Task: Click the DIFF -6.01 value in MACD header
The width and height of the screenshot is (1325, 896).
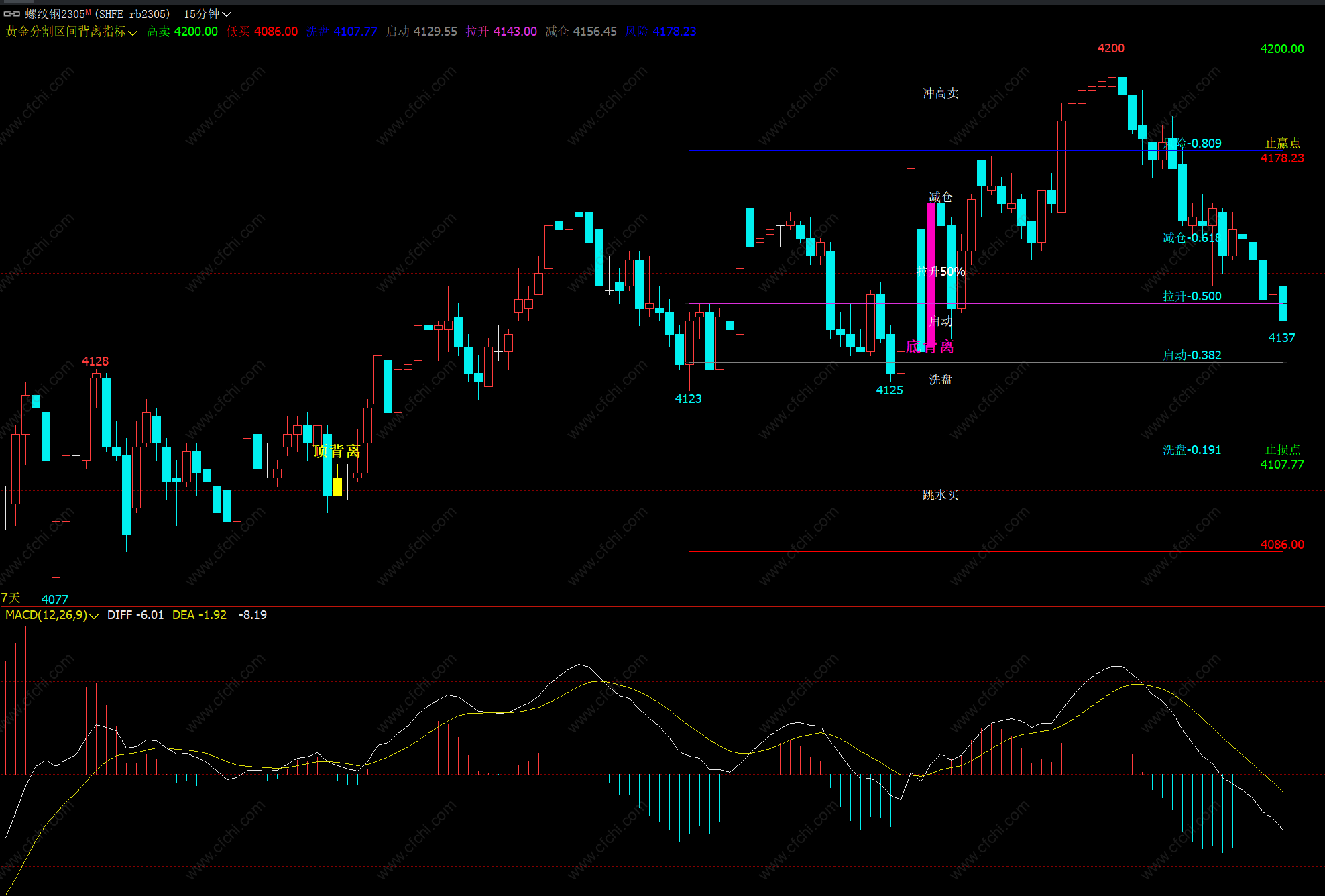Action: click(135, 615)
